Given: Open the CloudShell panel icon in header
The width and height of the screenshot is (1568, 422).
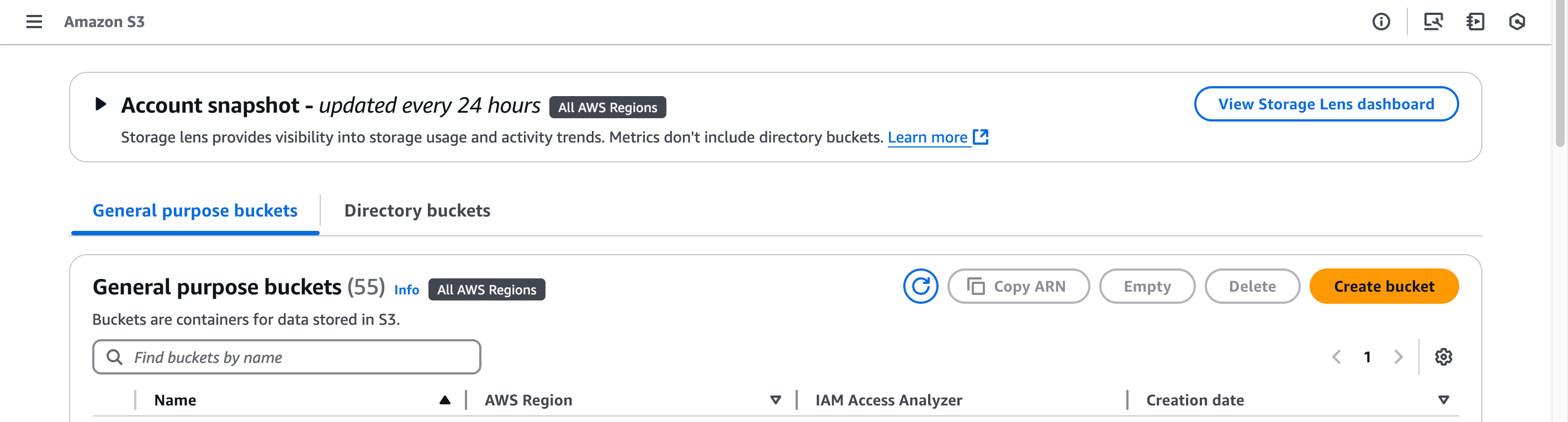Looking at the screenshot, I should [x=1475, y=22].
